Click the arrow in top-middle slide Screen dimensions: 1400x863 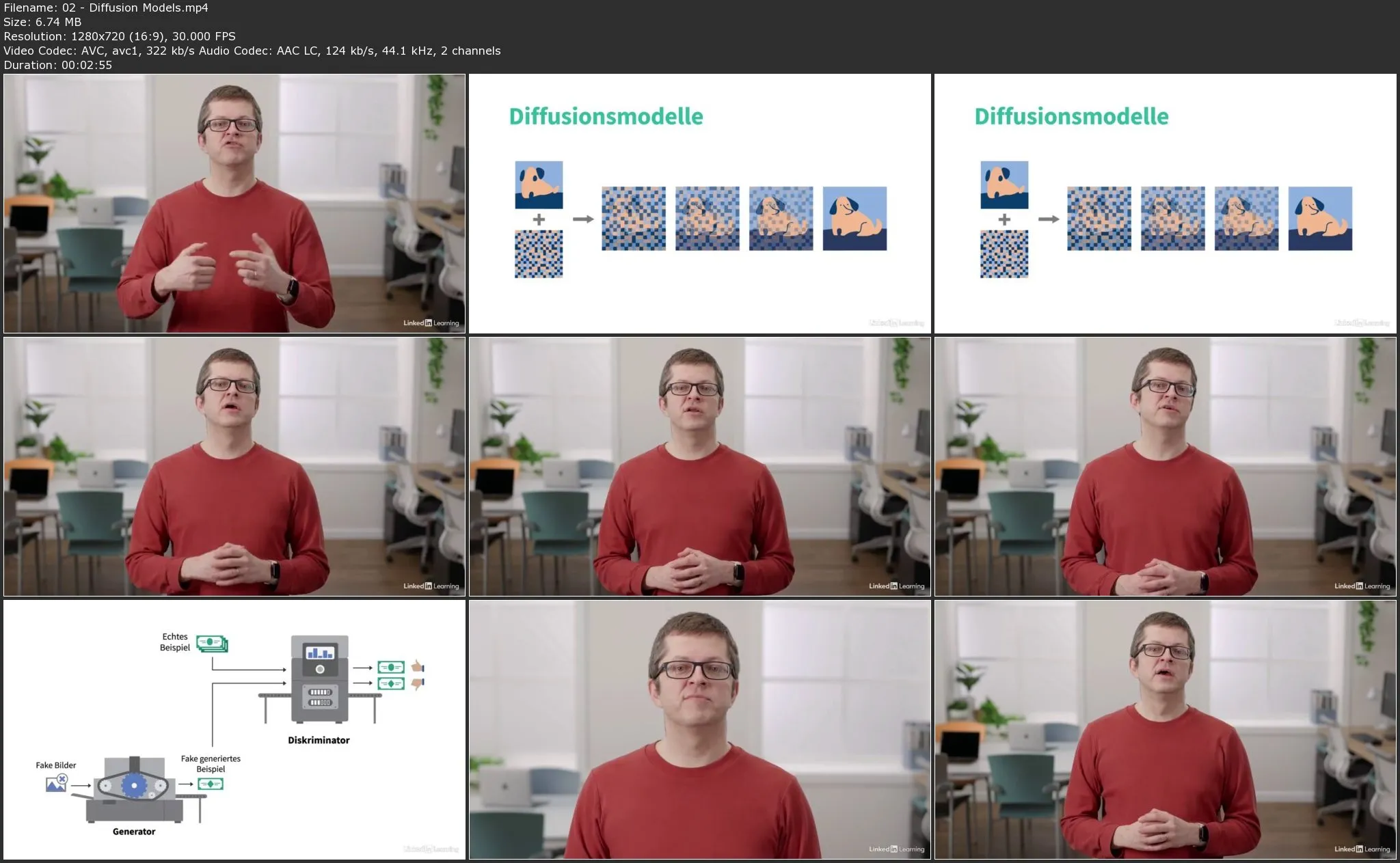(582, 219)
